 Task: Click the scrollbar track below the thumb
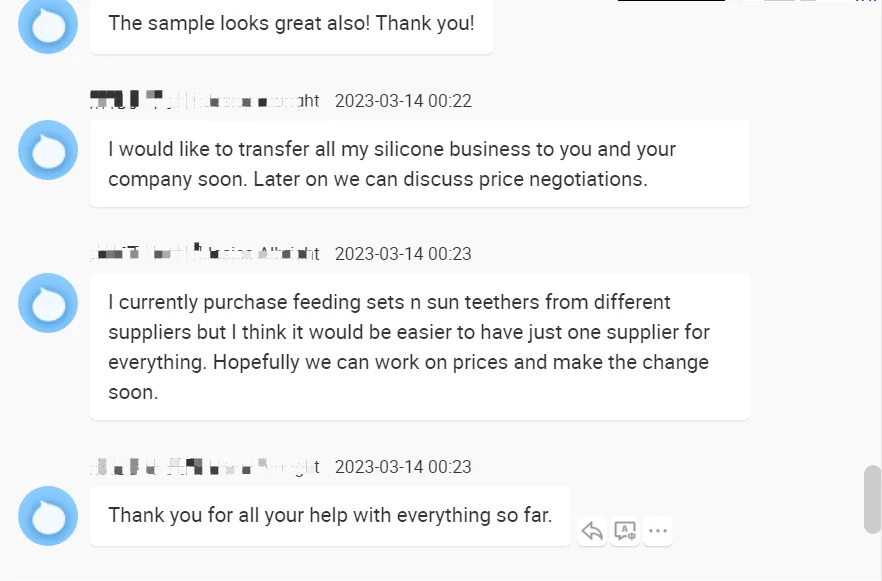click(872, 558)
